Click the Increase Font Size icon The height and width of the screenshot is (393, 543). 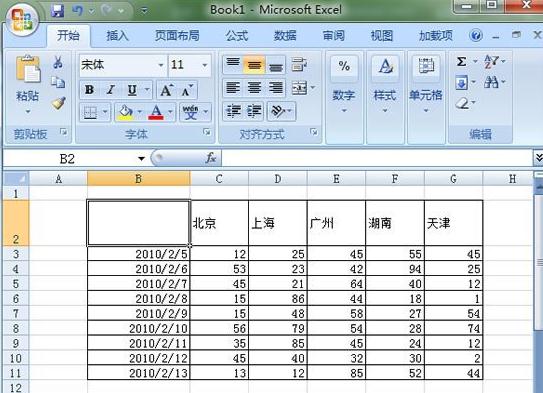coord(167,90)
